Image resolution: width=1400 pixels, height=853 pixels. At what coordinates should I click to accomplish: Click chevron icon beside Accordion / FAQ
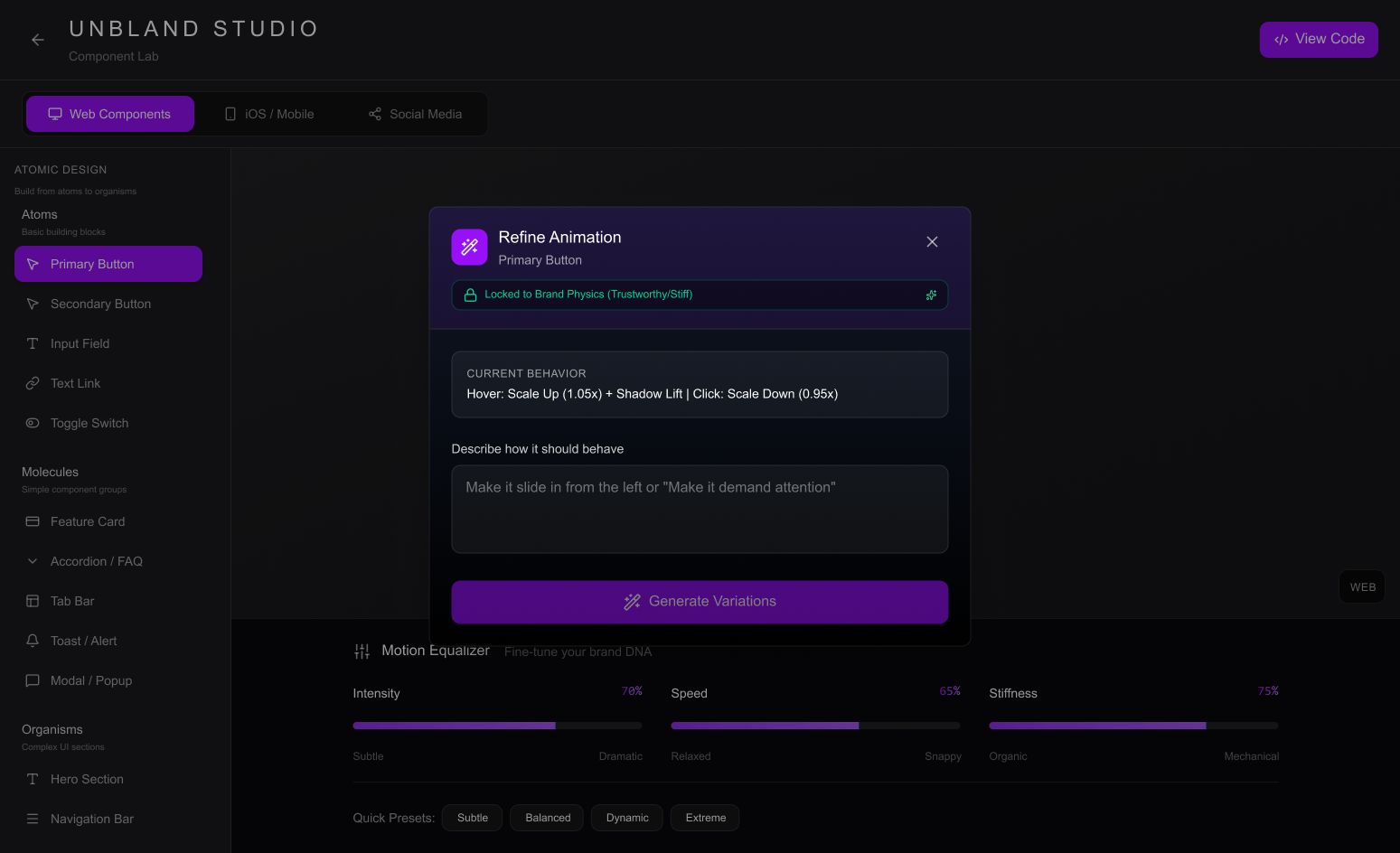point(33,561)
